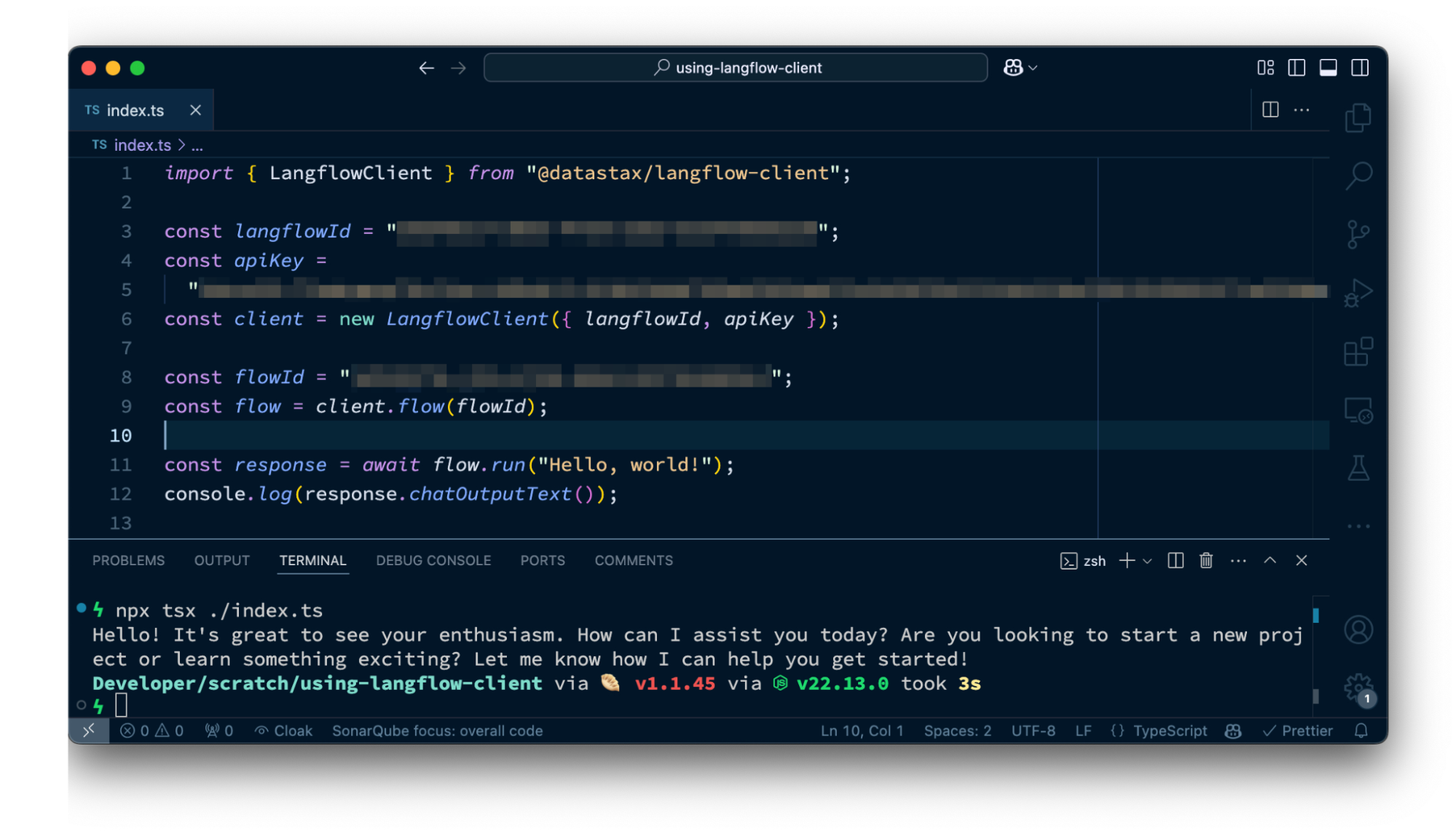Open the Remote Explorer view
This screenshot has width=1456, height=834.
pyautogui.click(x=1358, y=410)
